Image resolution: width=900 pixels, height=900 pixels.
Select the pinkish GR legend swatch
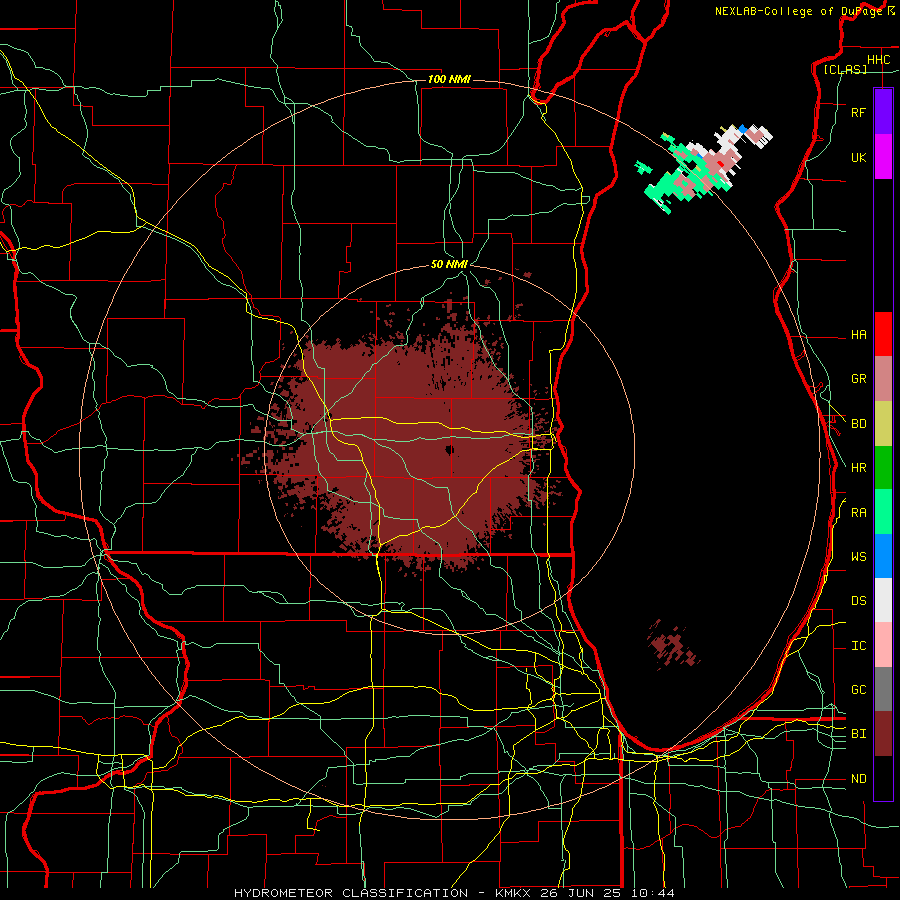point(883,379)
